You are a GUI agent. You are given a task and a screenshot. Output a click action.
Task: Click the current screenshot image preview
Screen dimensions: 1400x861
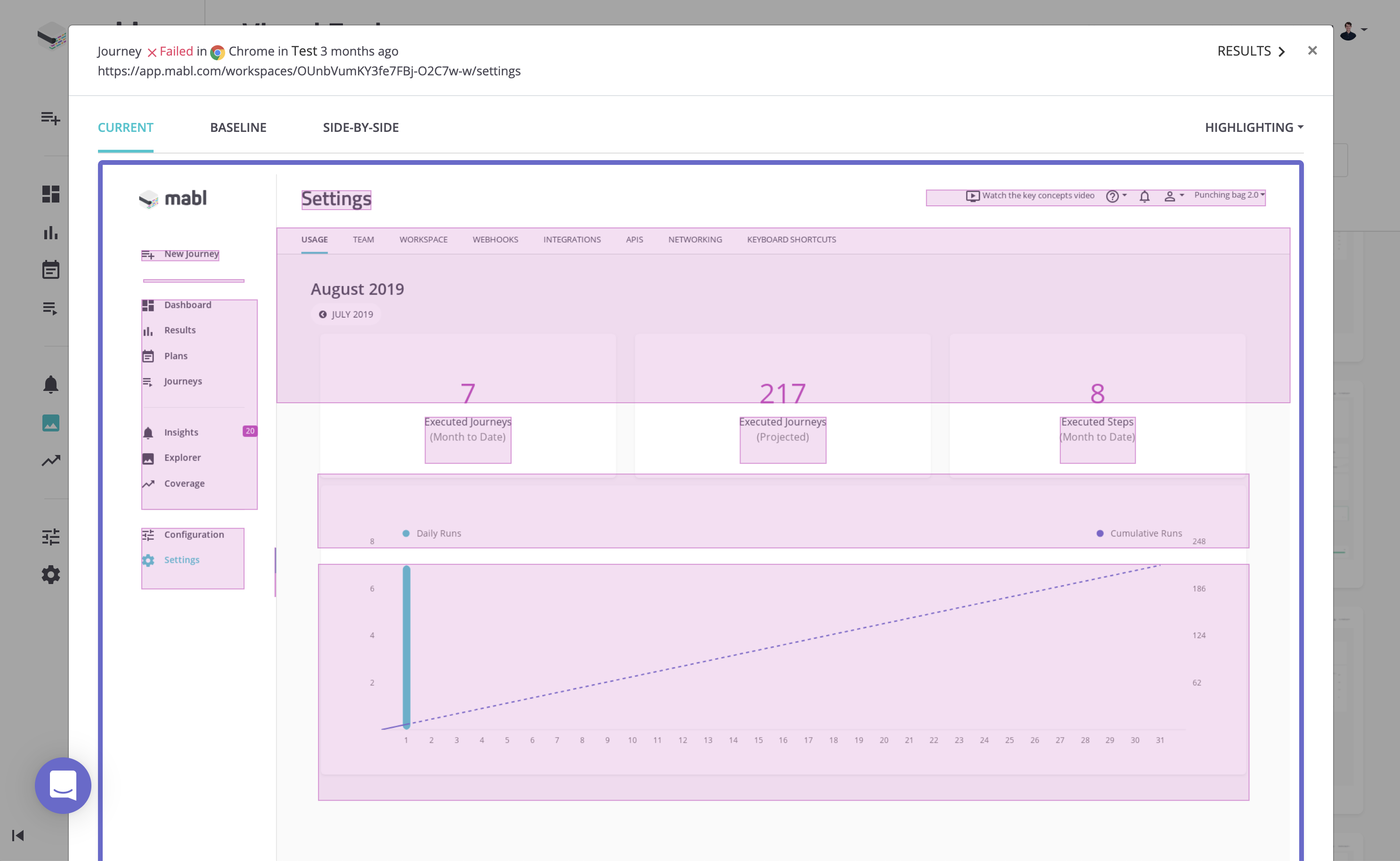pyautogui.click(x=700, y=512)
